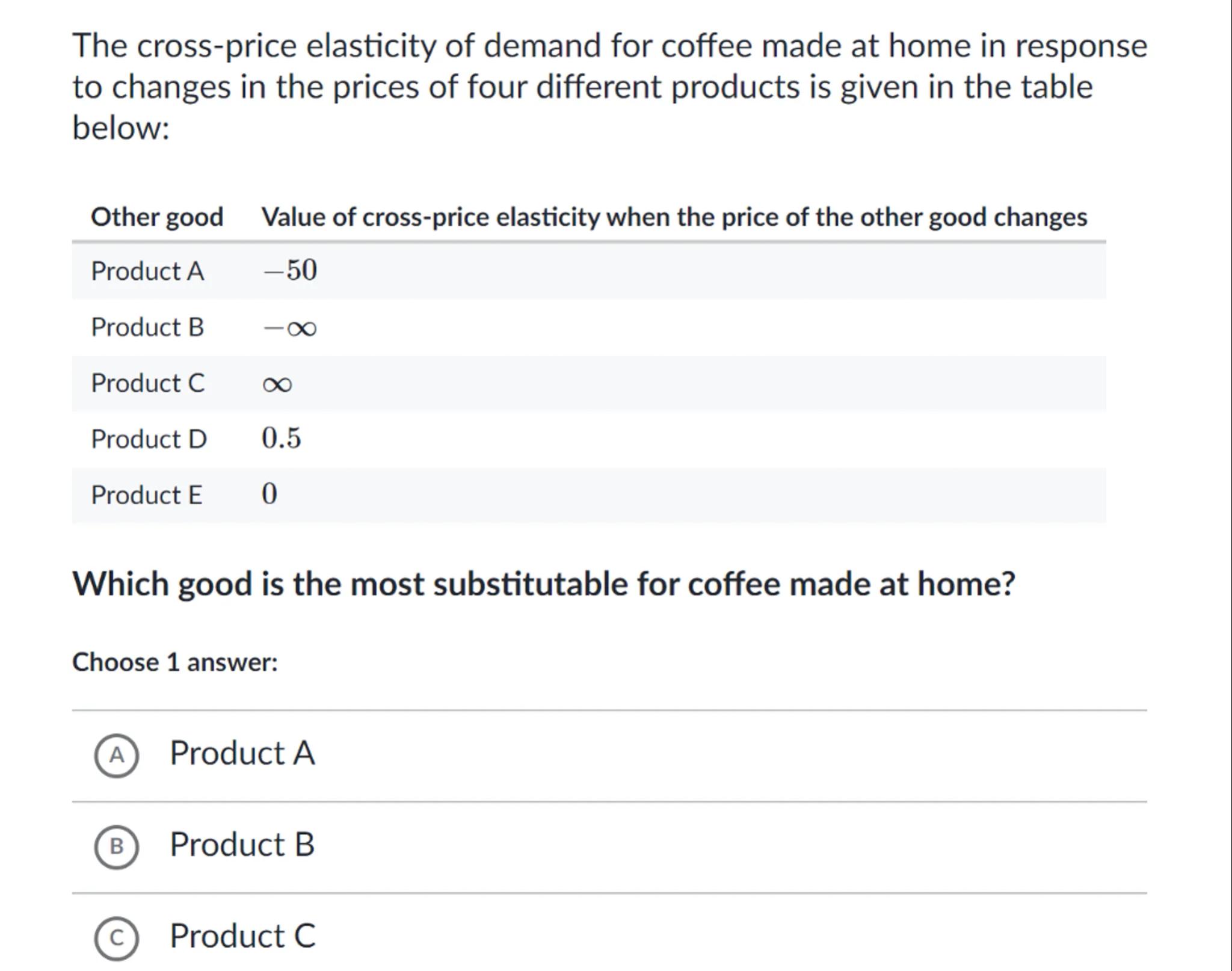Click the "Product D" table row label

[149, 439]
